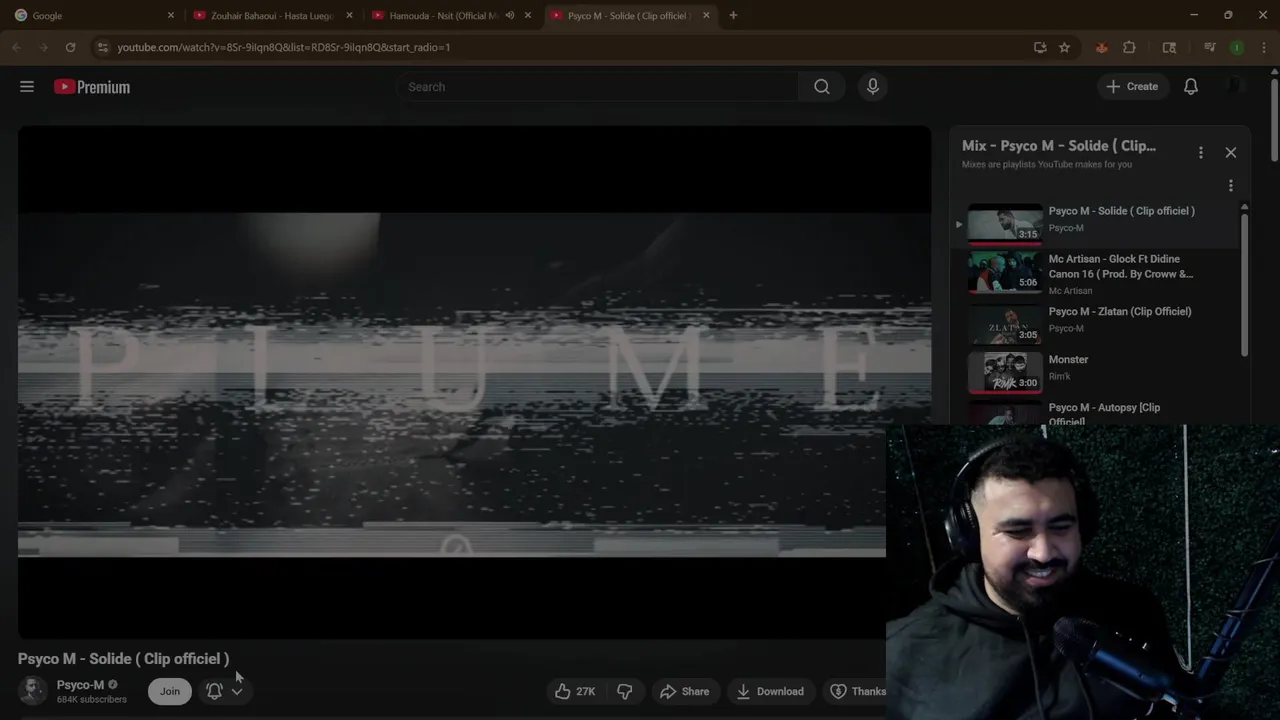Toggle the channel notification bell
The image size is (1280, 720).
(x=214, y=691)
